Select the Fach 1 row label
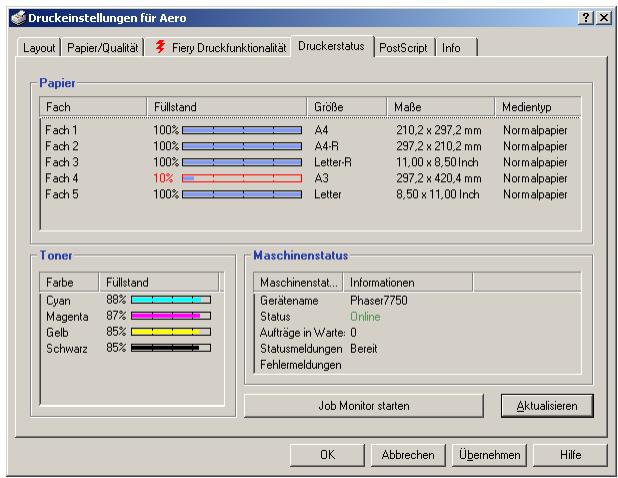Screen dimensions: 618x478 [x=61, y=130]
